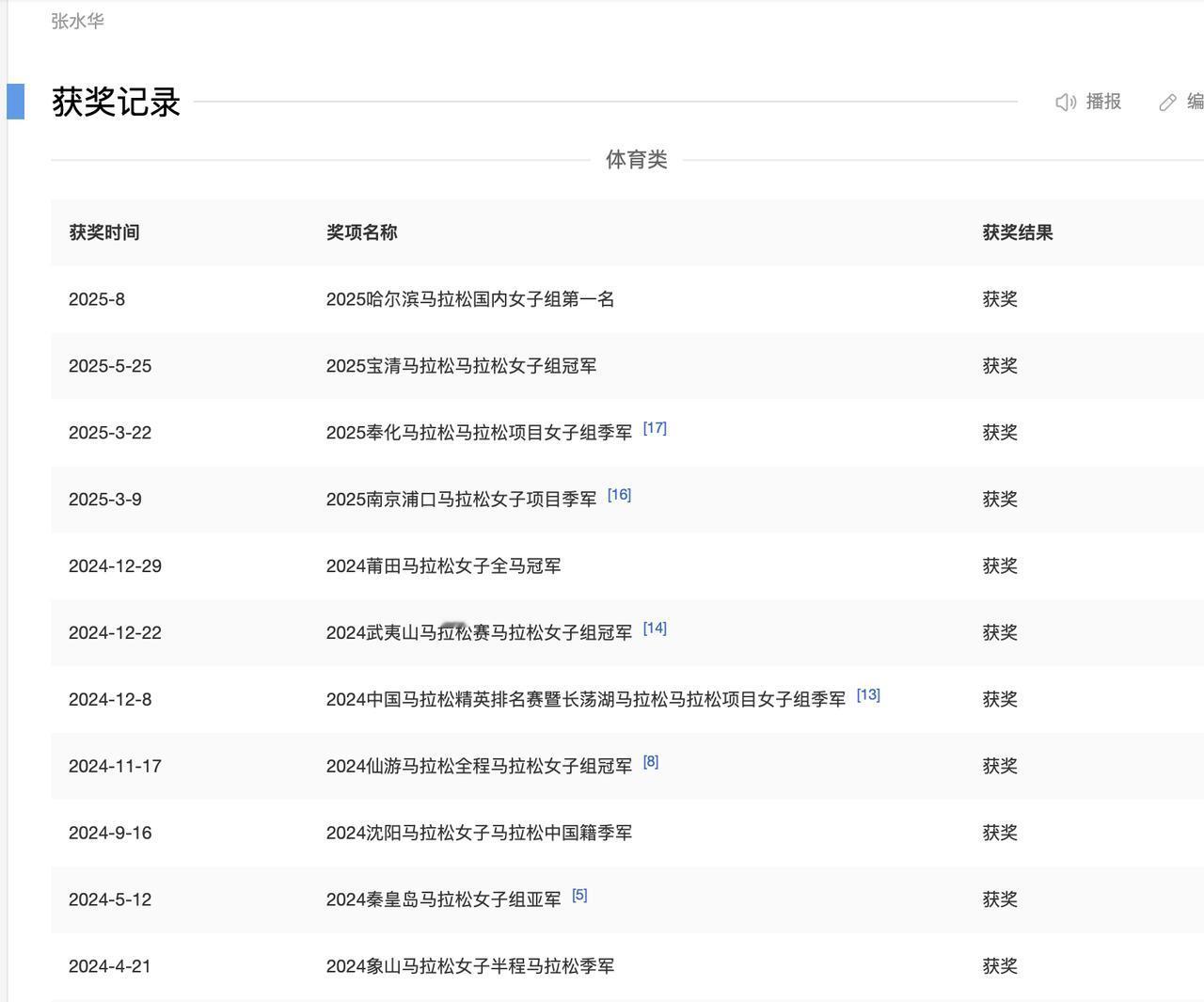Click 获奖 result in 2025-3-9 row
Screen dimensions: 1204x1002
click(1000, 500)
